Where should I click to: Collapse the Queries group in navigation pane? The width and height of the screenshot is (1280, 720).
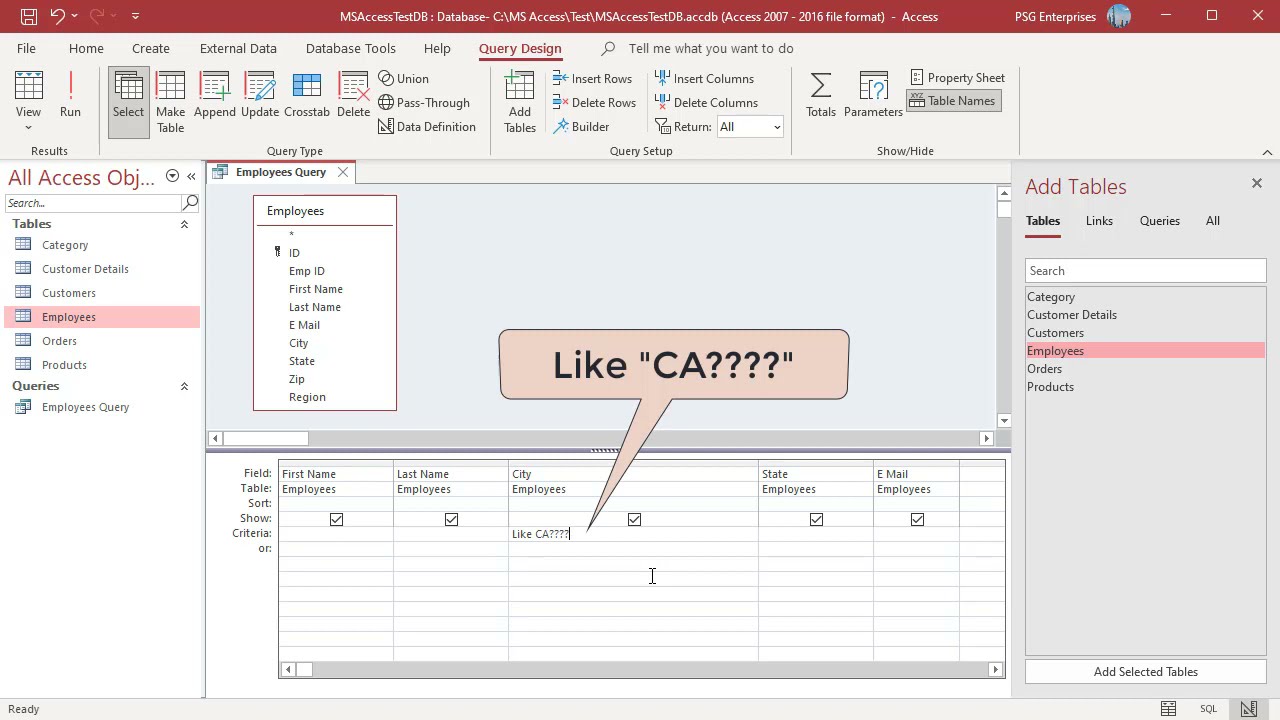pyautogui.click(x=184, y=386)
